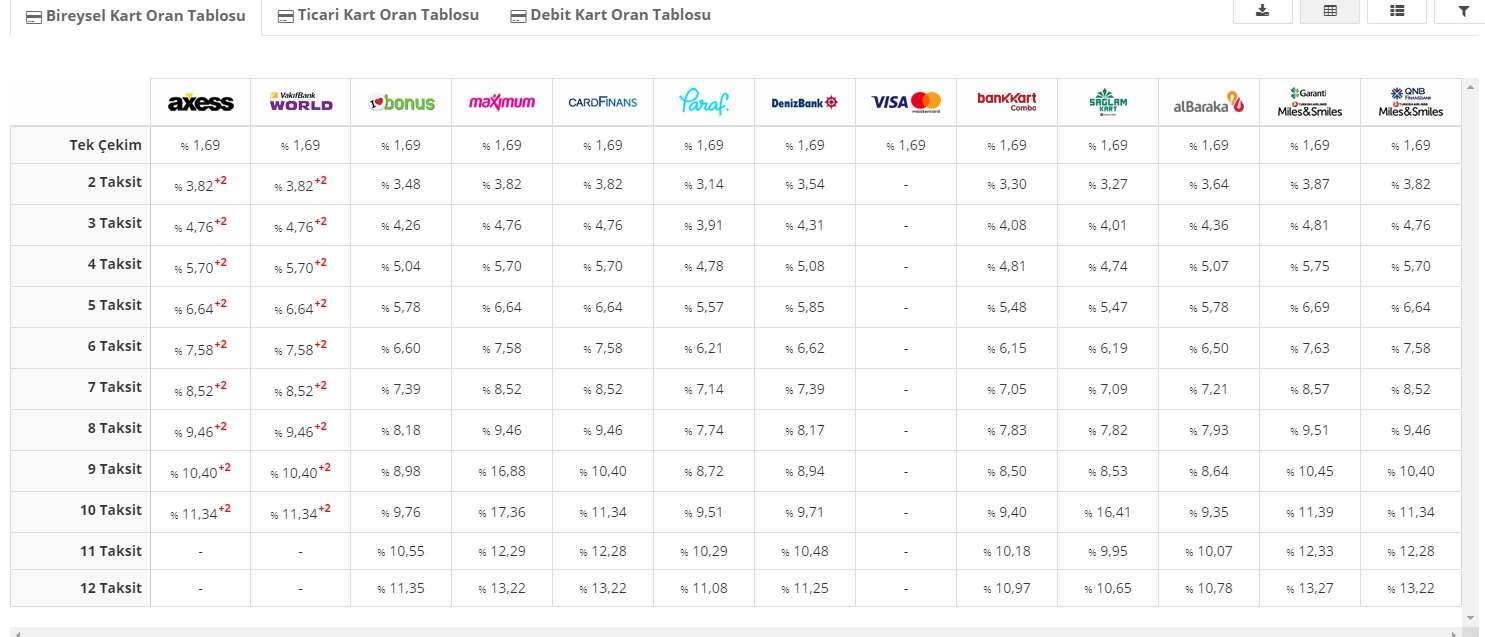Click the Maximum card logo
1485x637 pixels.
(x=502, y=102)
